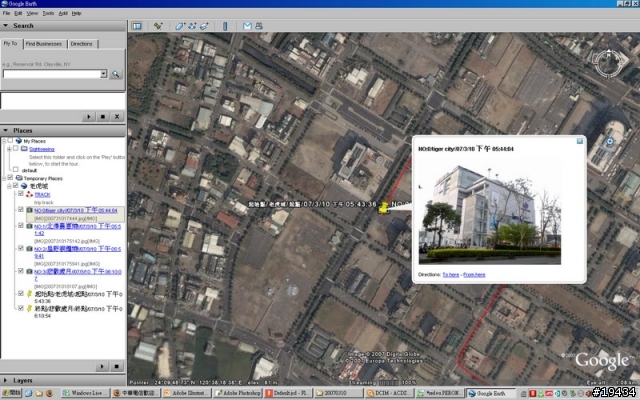Uncheck the TRACK item checkbox
This screenshot has height=400, width=640.
point(21,194)
